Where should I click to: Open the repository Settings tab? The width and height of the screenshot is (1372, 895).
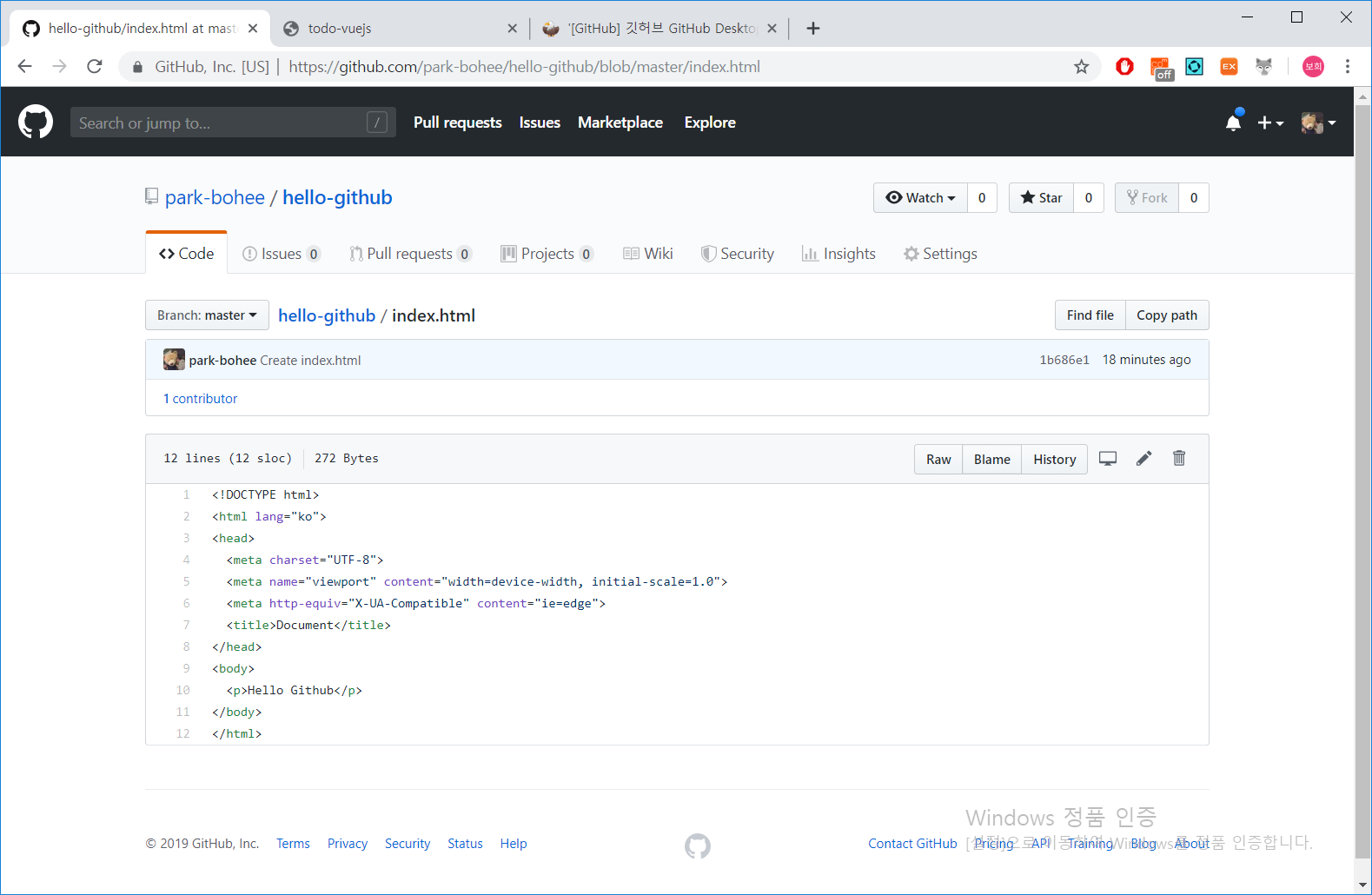(x=940, y=254)
